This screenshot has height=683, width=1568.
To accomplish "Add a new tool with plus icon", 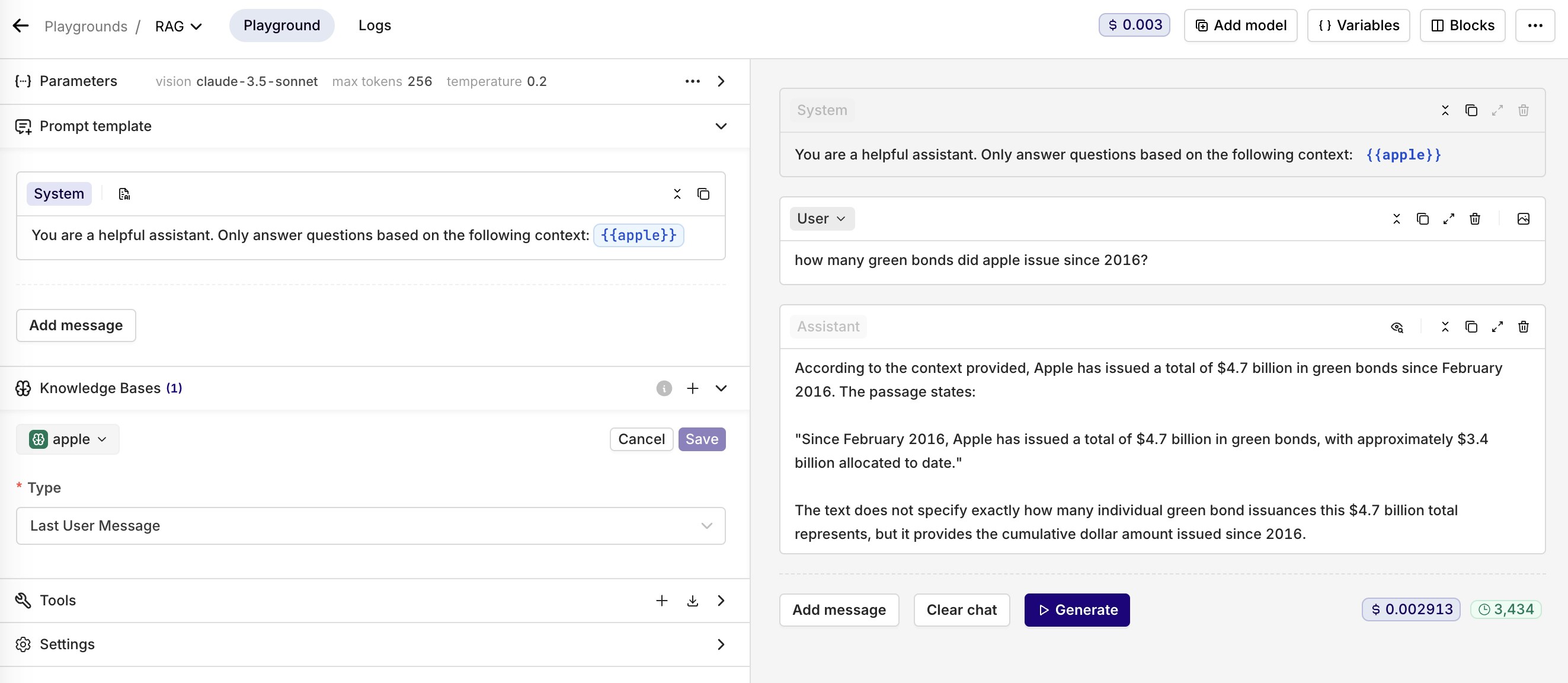I will [x=662, y=601].
